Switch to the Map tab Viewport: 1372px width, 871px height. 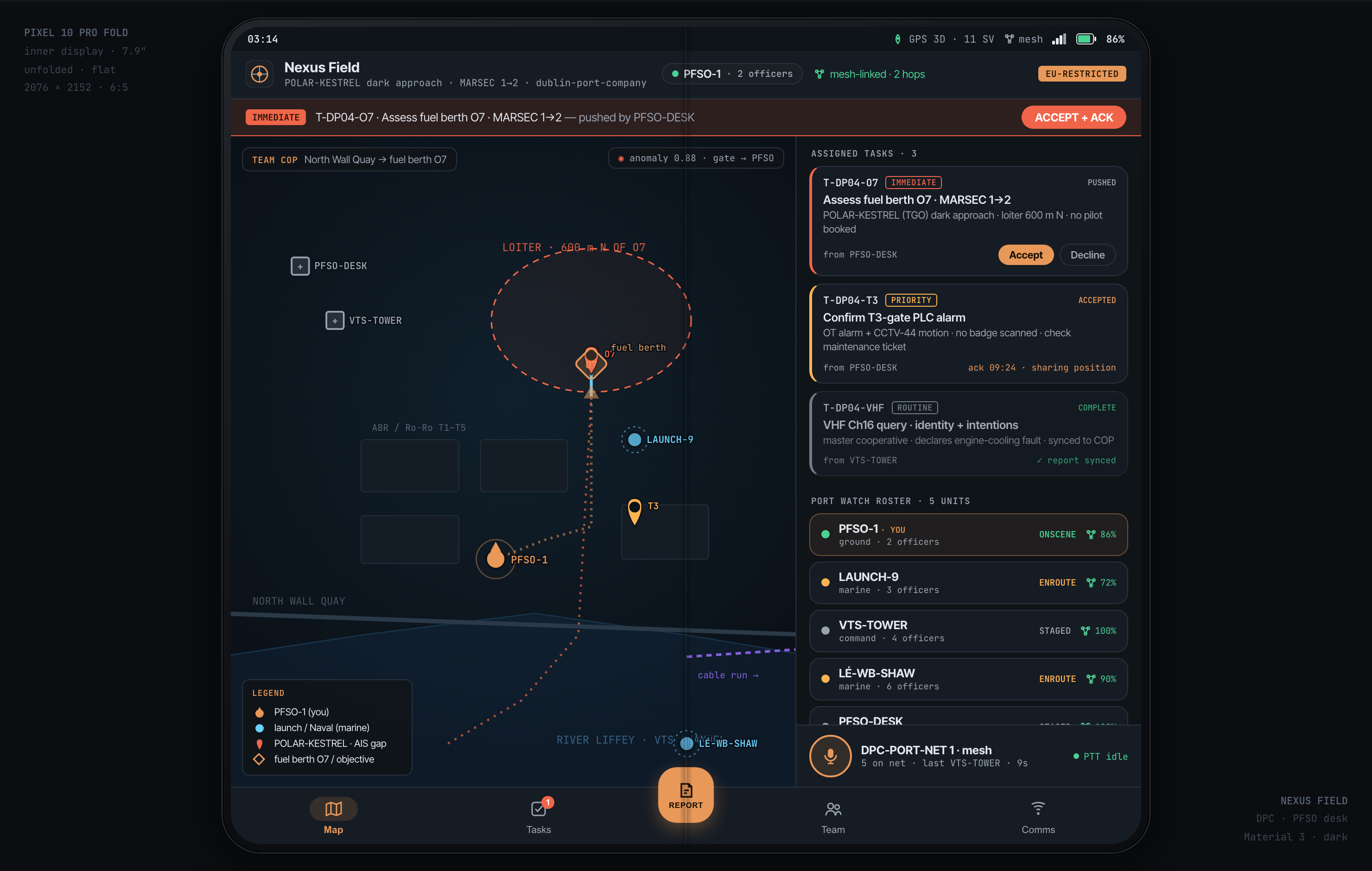(x=333, y=816)
